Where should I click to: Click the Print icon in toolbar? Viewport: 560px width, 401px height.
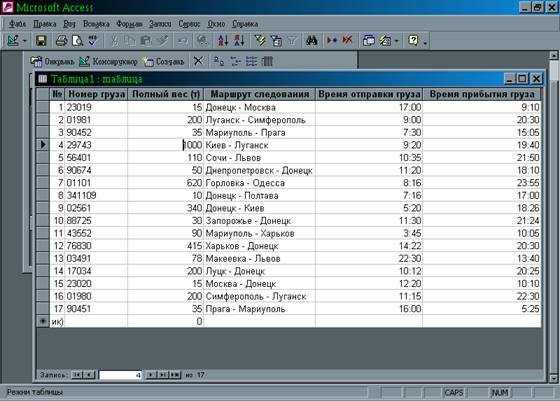pos(61,41)
